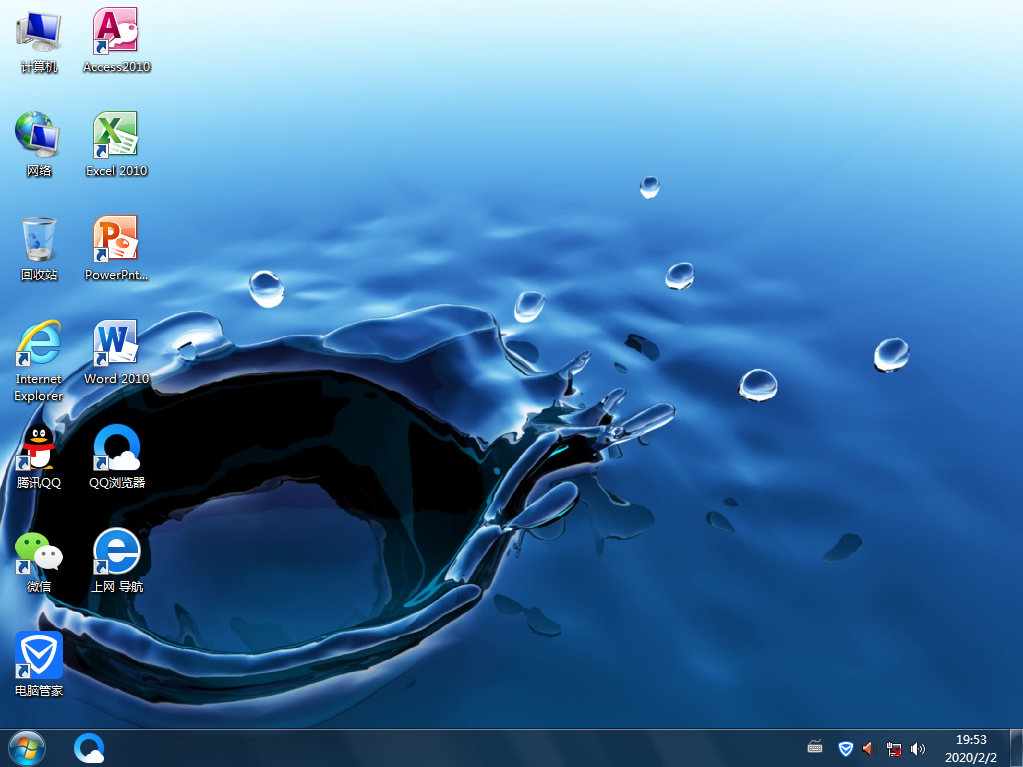Select the 网络 network desktop icon
Image resolution: width=1023 pixels, height=767 pixels.
[39, 135]
